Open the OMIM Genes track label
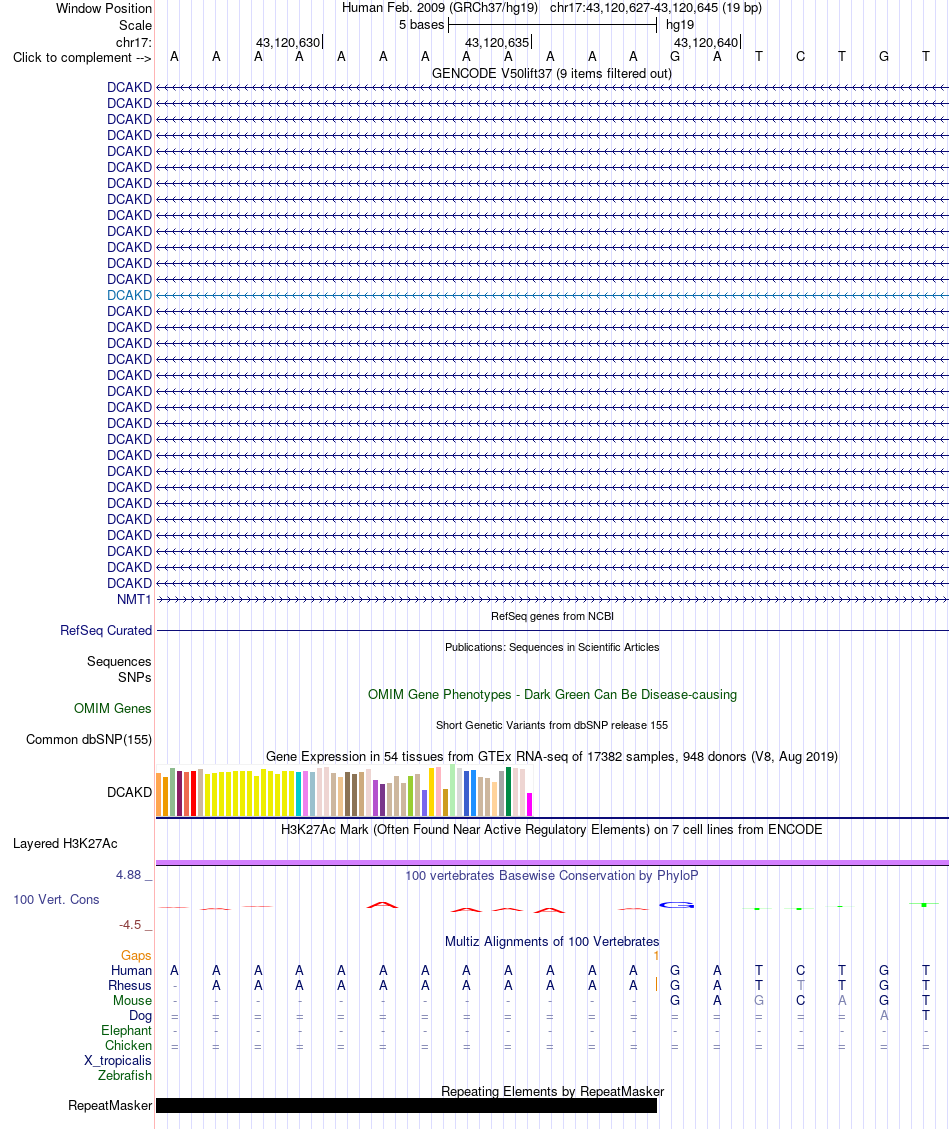 (x=112, y=709)
